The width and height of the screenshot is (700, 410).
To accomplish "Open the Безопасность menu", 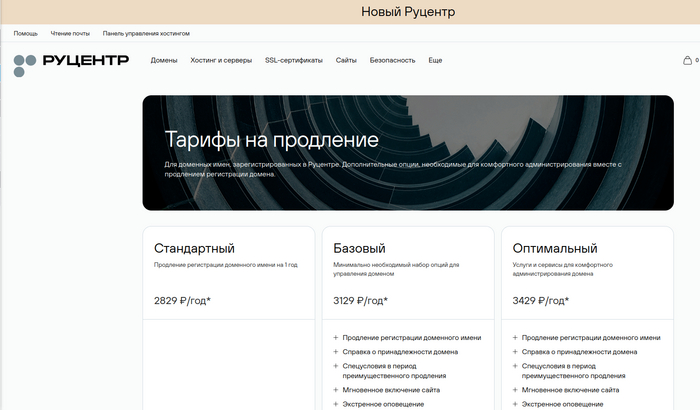I will 392,60.
